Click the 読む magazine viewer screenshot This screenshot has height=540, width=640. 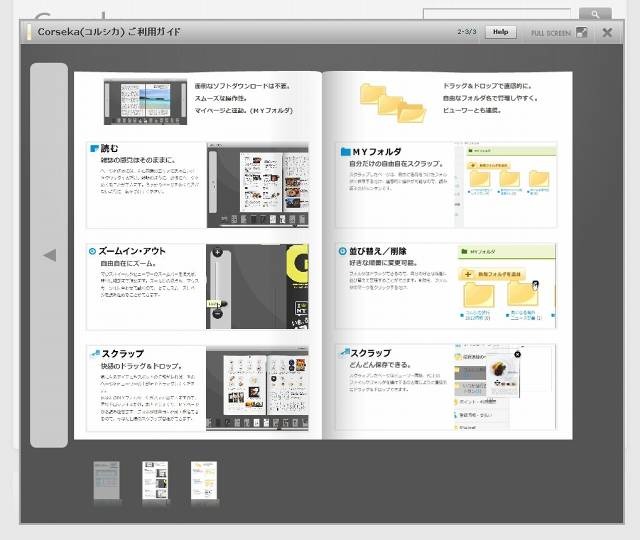click(258, 185)
